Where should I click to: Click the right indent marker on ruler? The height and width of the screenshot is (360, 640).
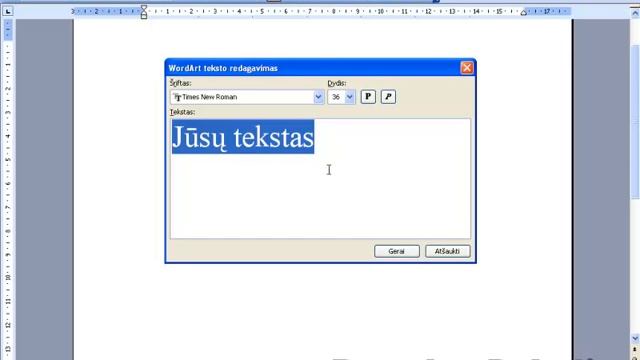pyautogui.click(x=523, y=13)
